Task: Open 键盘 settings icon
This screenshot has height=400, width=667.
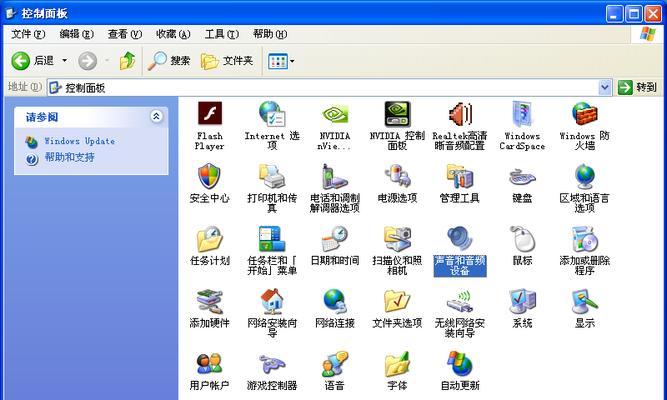Action: click(522, 177)
